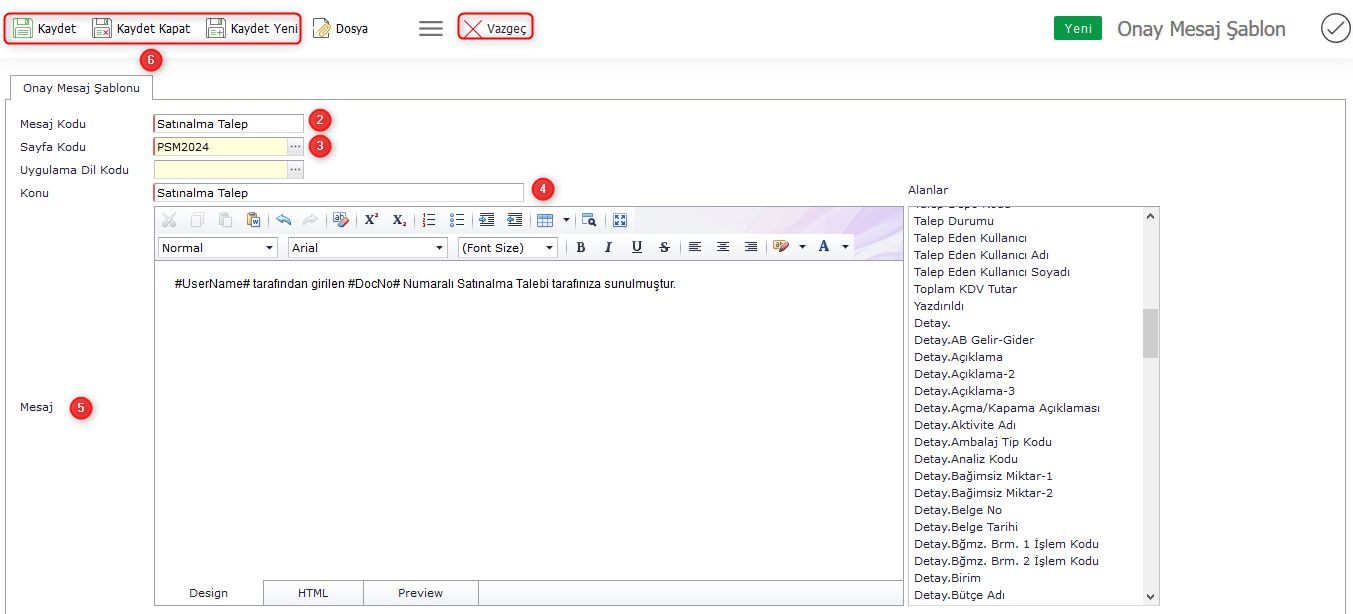
Task: Switch to the HTML tab
Action: pyautogui.click(x=313, y=593)
